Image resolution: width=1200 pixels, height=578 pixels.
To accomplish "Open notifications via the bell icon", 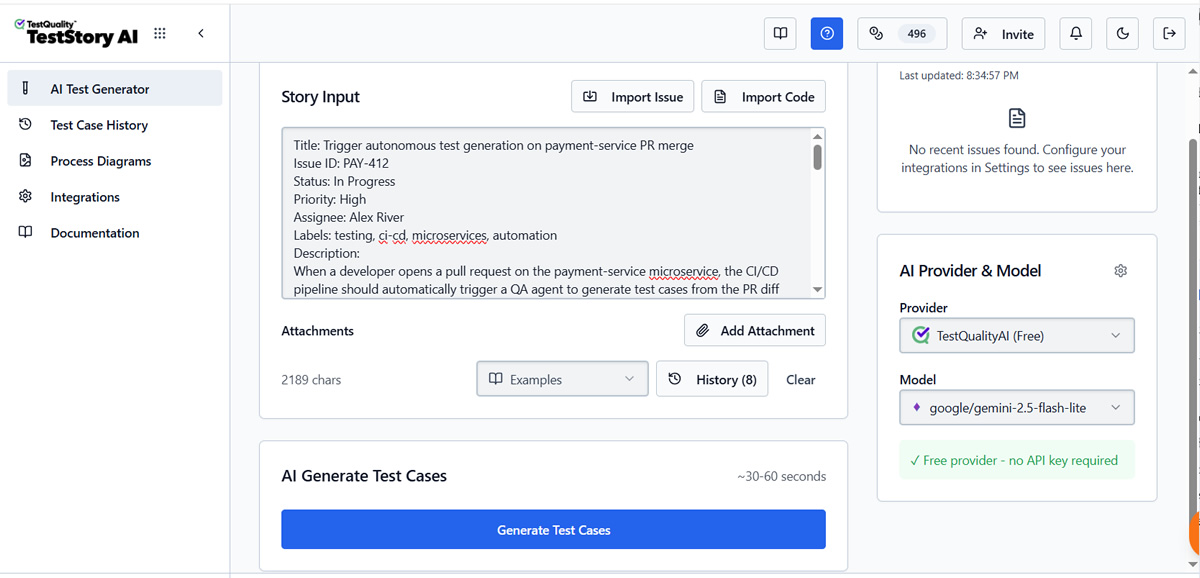I will (1075, 33).
